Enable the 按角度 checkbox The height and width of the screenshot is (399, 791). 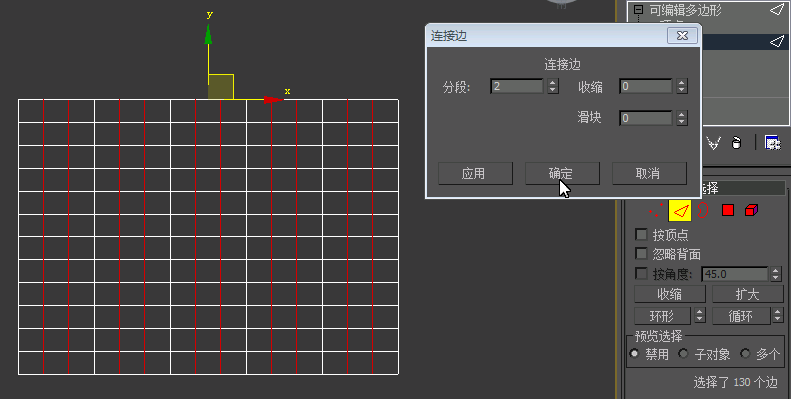pyautogui.click(x=641, y=274)
